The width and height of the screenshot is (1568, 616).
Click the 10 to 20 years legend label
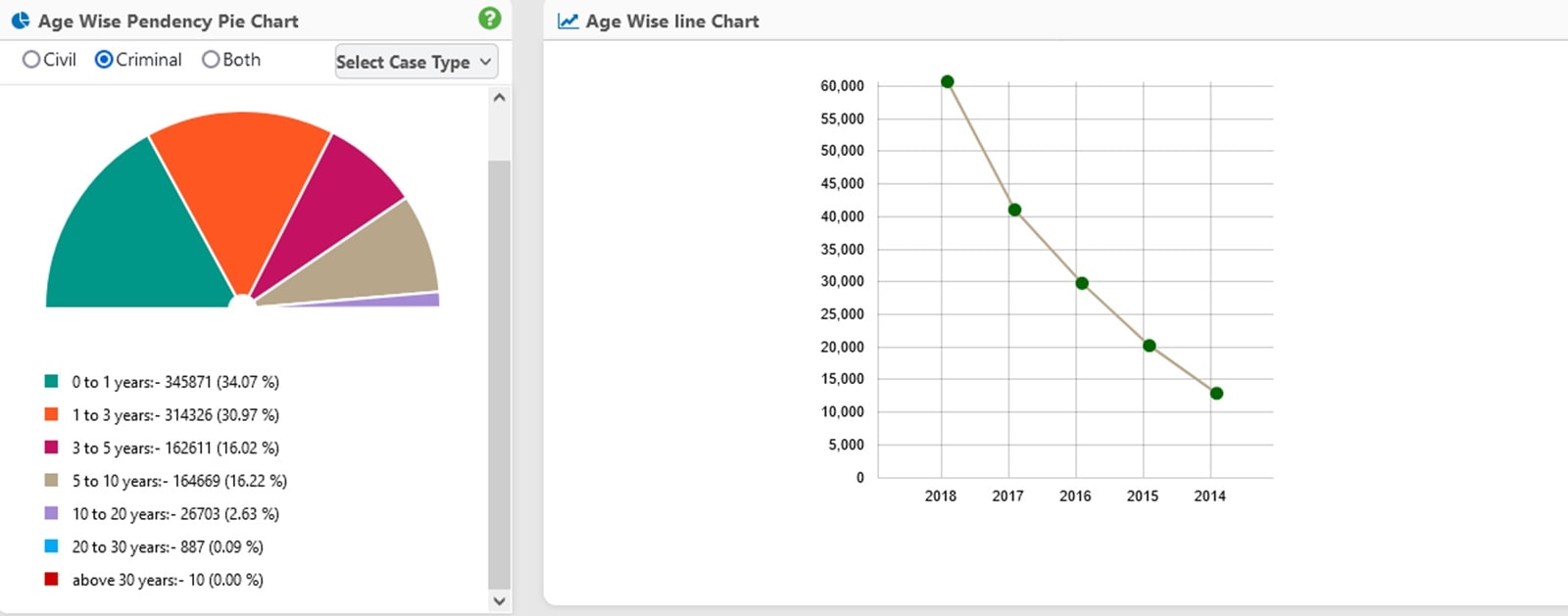coord(175,514)
